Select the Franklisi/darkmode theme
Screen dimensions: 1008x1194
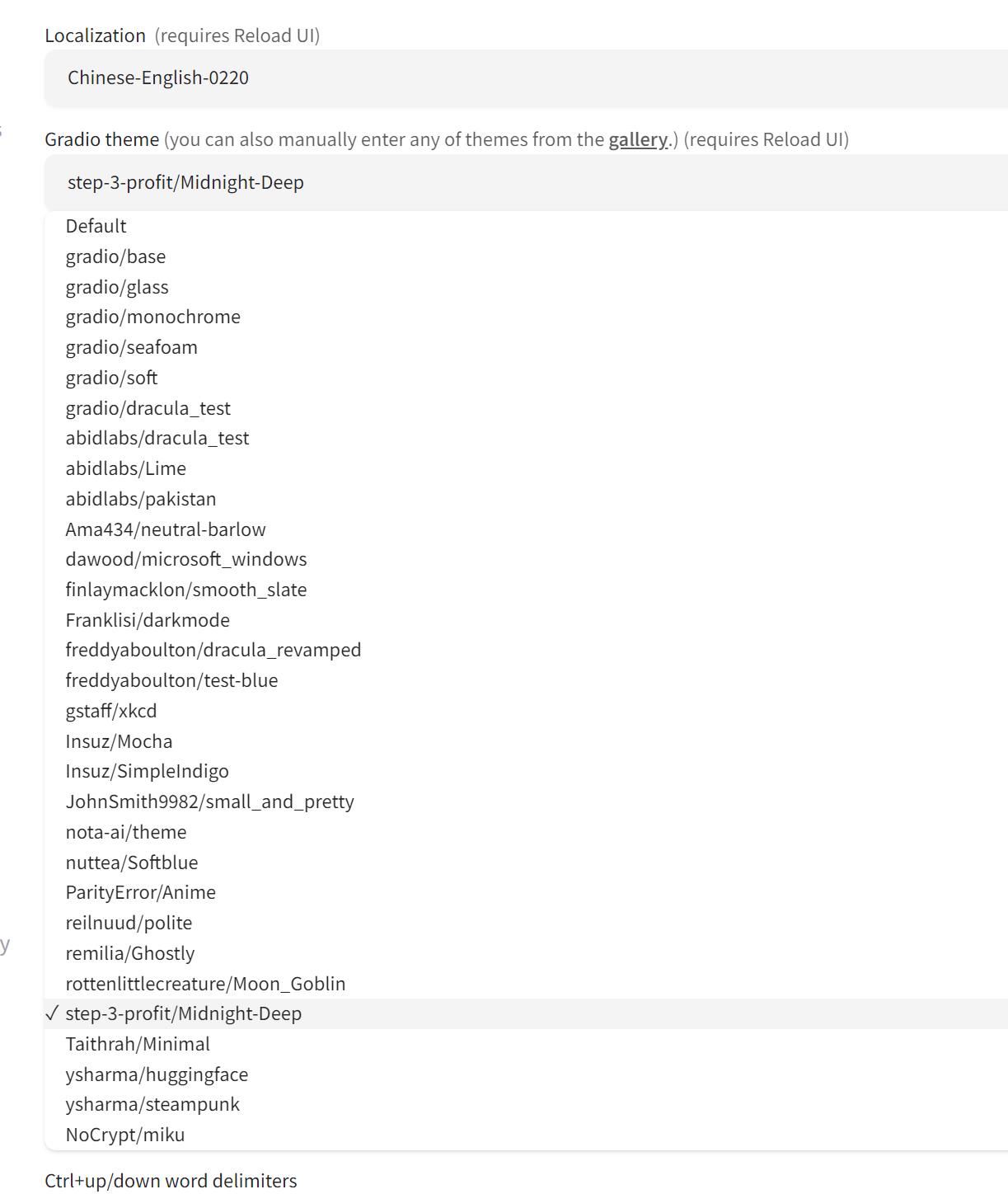(x=148, y=620)
